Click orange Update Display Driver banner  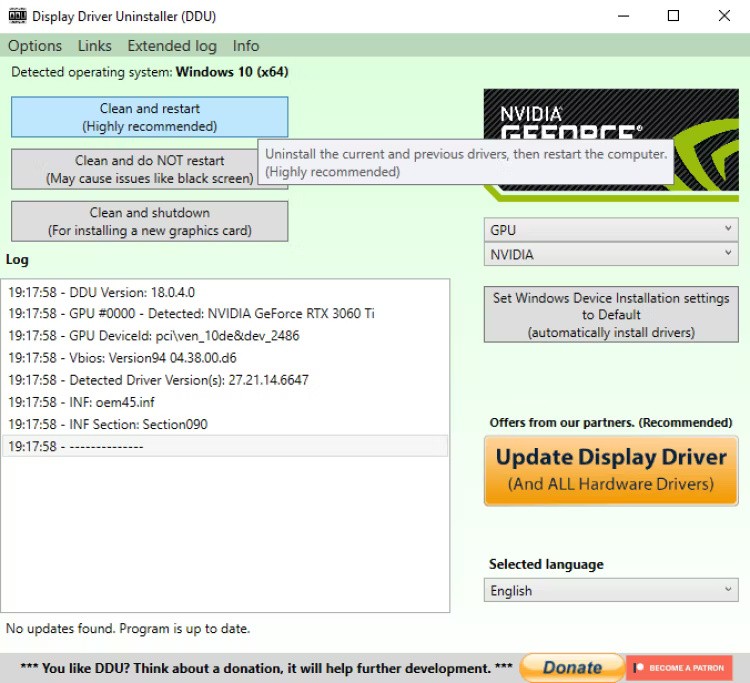(610, 470)
